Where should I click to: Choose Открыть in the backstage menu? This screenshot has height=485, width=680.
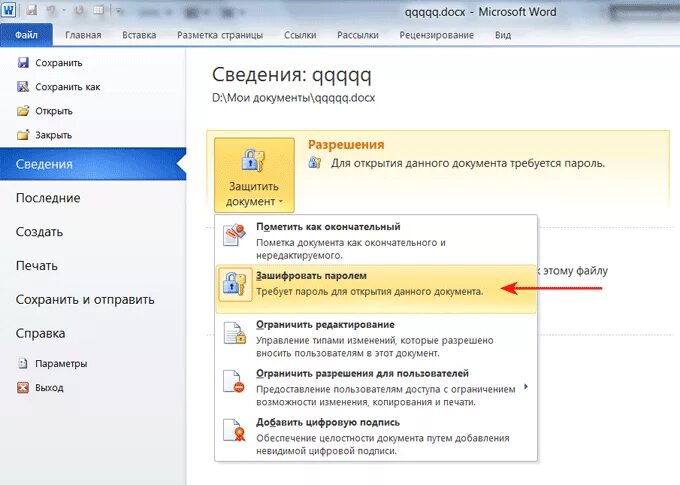click(54, 111)
